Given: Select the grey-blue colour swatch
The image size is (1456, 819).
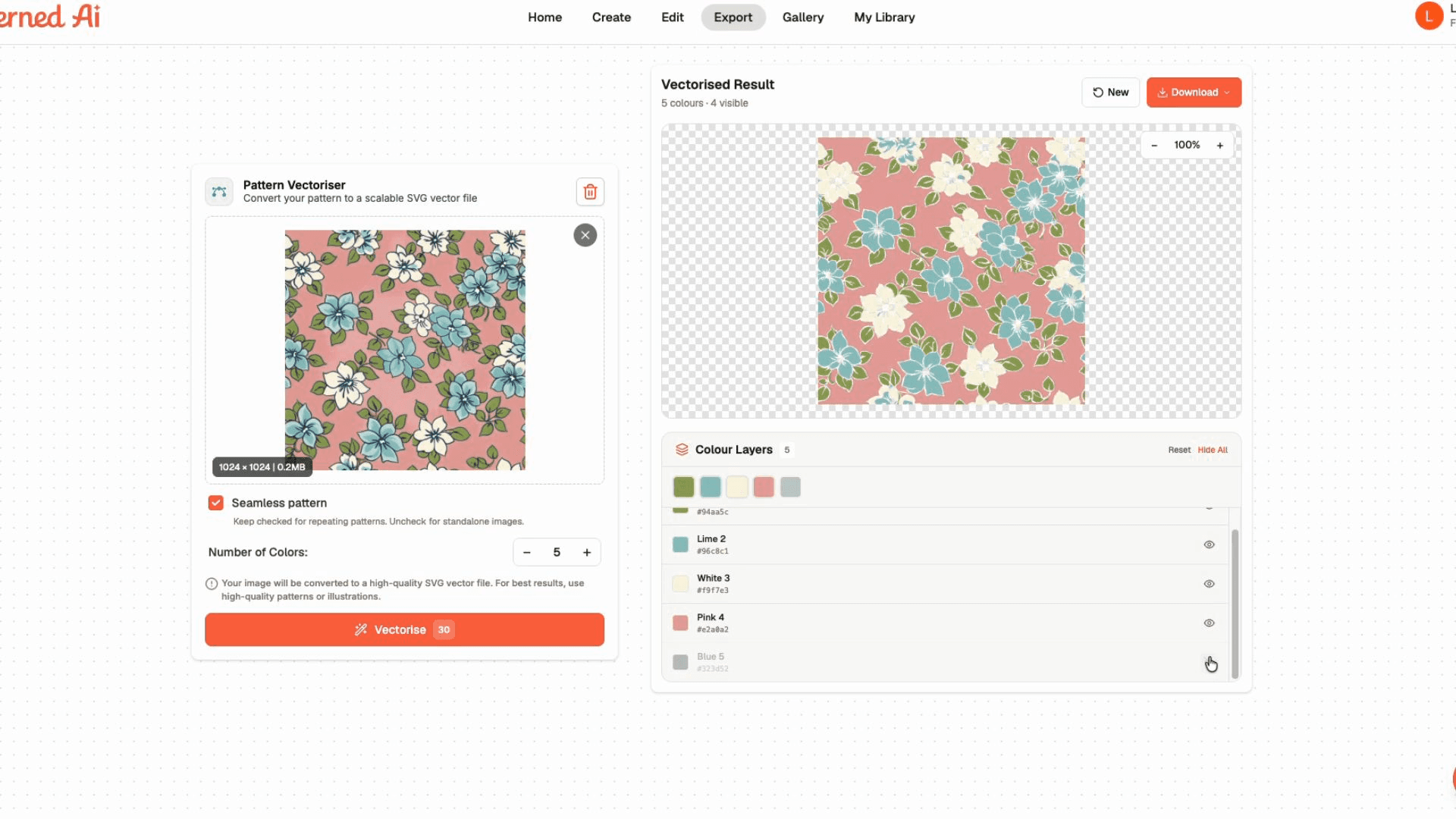Looking at the screenshot, I should tap(790, 487).
